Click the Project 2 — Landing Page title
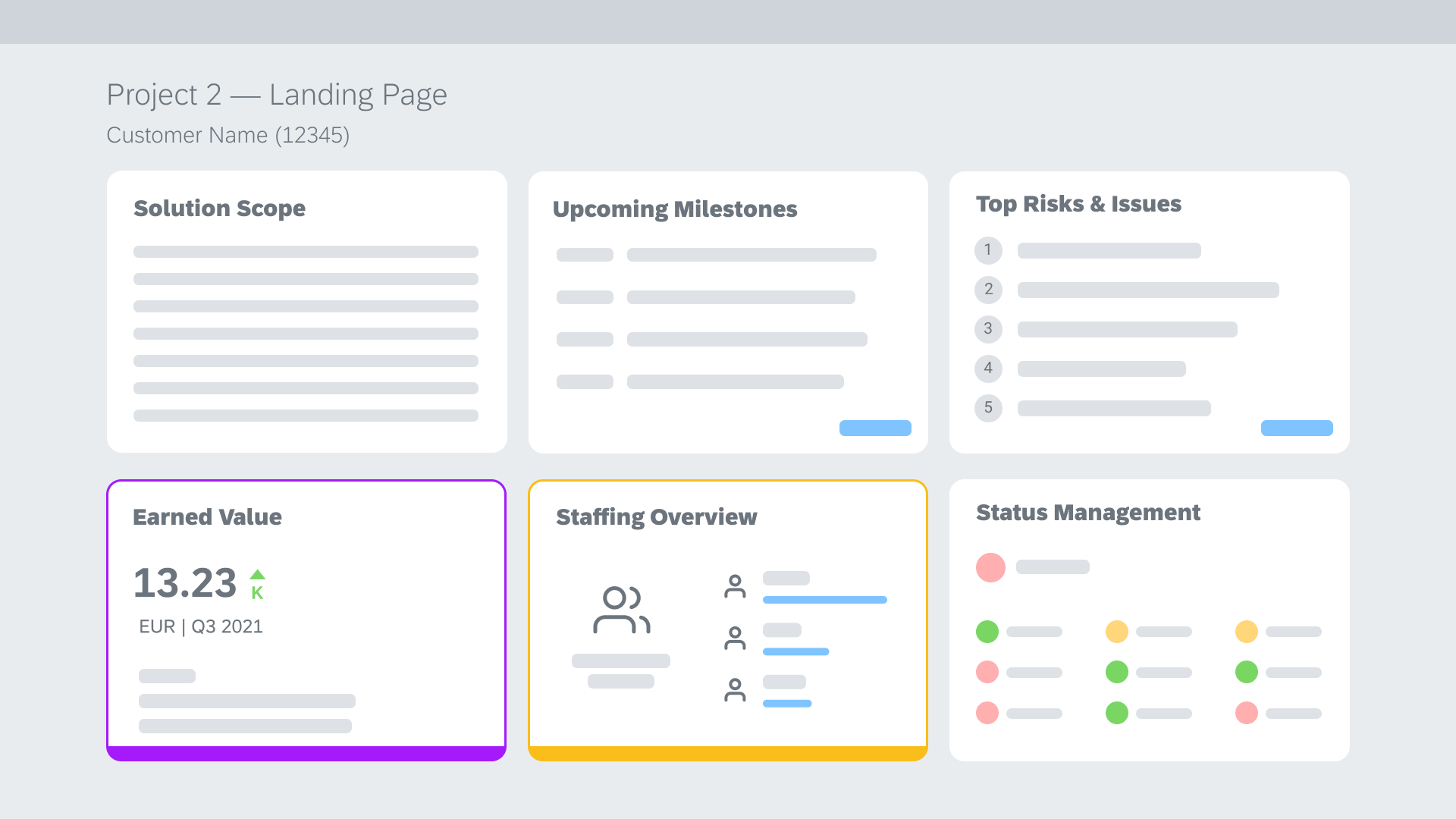Screen dimensions: 1456x819 tap(277, 95)
